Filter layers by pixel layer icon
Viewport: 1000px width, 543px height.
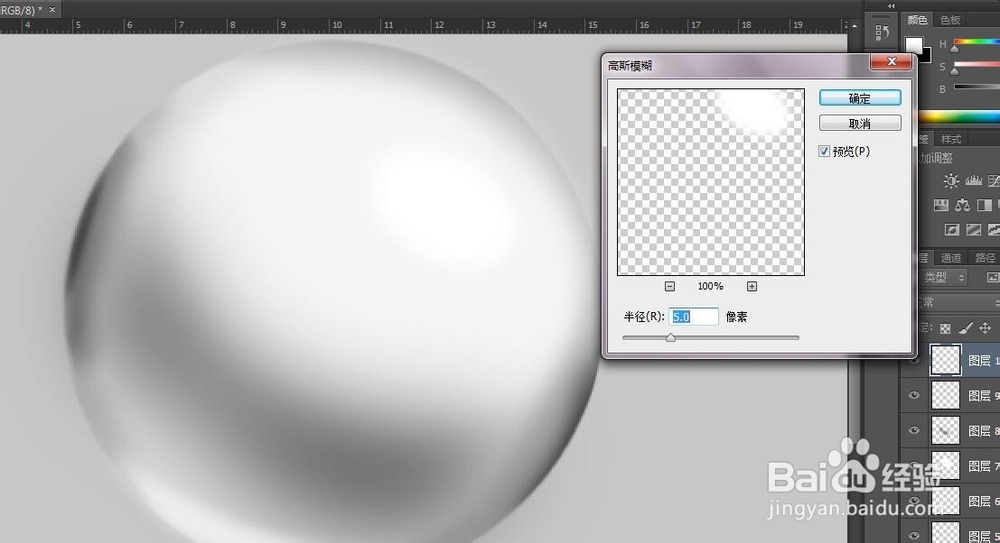pos(993,278)
